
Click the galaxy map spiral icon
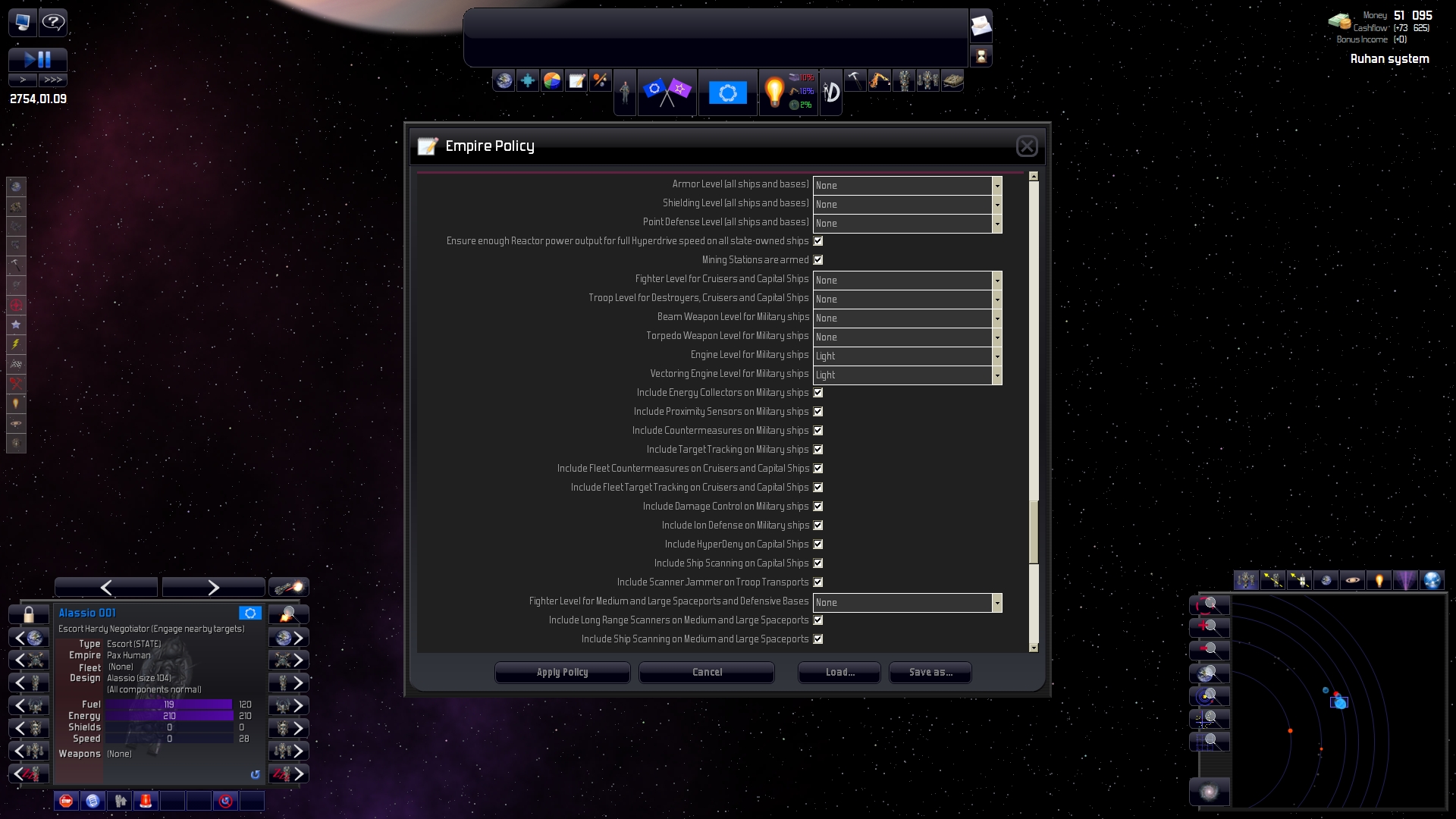pyautogui.click(x=1210, y=791)
